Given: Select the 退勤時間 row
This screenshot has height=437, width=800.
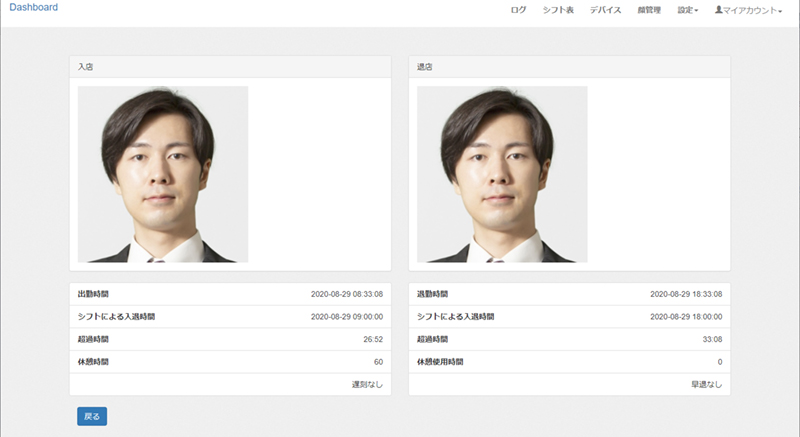Looking at the screenshot, I should [569, 294].
